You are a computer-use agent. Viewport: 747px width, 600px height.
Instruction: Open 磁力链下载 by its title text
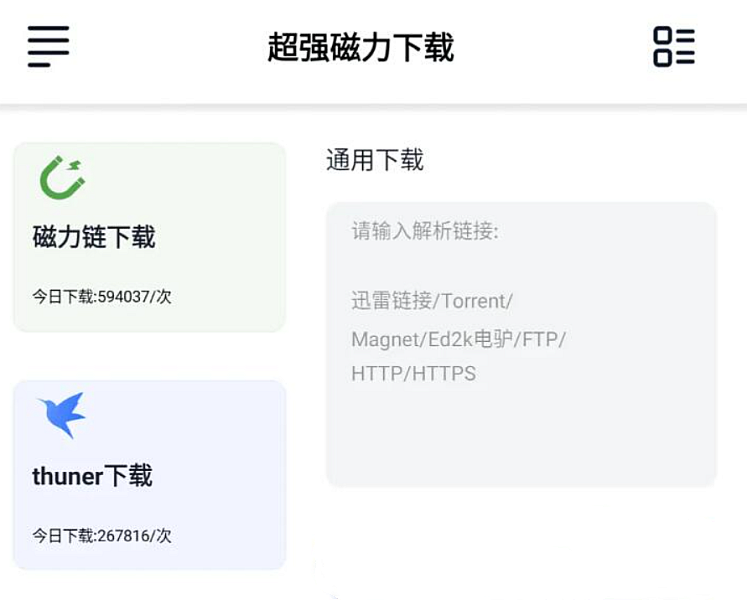(94, 237)
